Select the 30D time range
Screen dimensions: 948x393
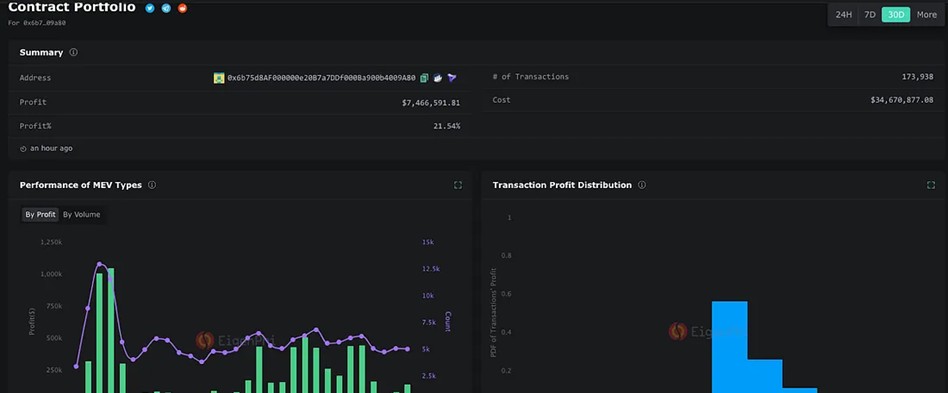click(896, 15)
